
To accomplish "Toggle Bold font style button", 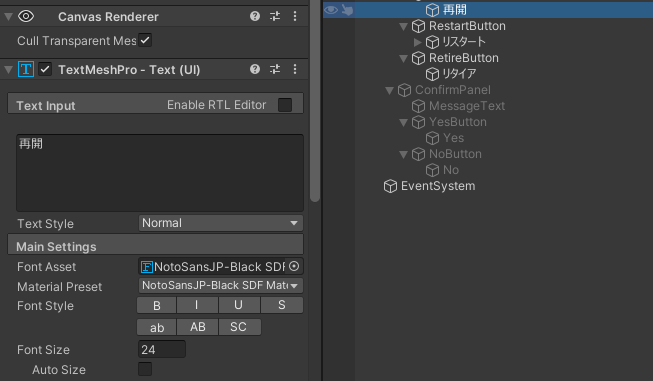I will coord(157,305).
